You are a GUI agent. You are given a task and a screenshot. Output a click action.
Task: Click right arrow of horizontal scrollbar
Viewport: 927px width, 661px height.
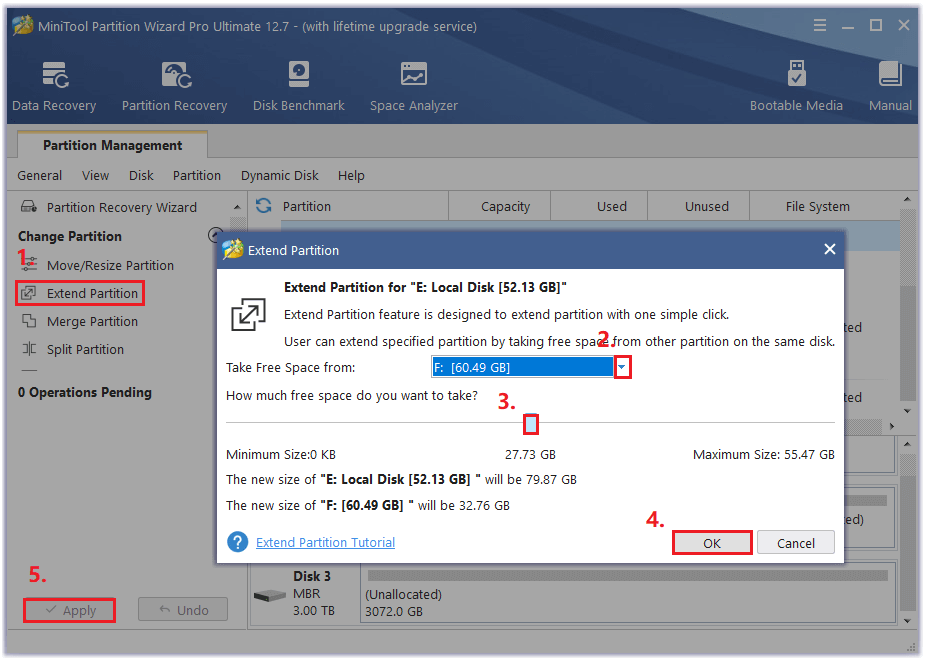click(892, 426)
